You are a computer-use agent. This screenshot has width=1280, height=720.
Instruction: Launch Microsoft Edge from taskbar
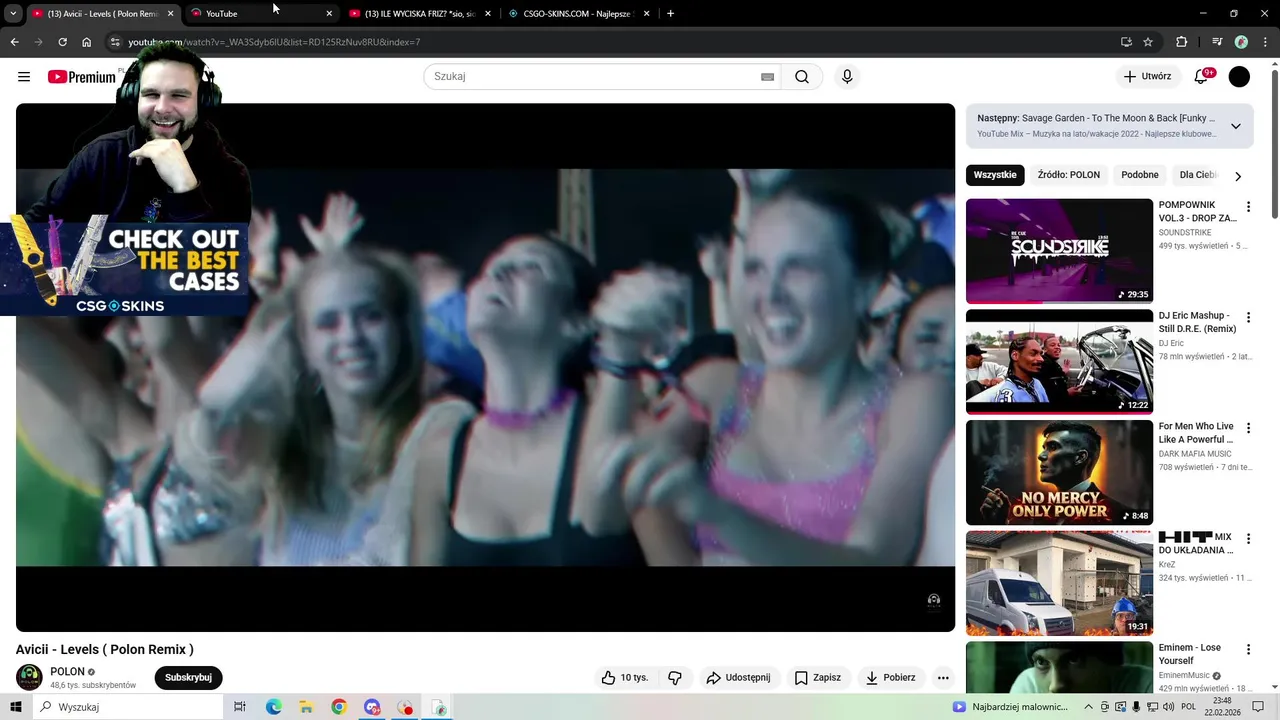click(x=273, y=707)
